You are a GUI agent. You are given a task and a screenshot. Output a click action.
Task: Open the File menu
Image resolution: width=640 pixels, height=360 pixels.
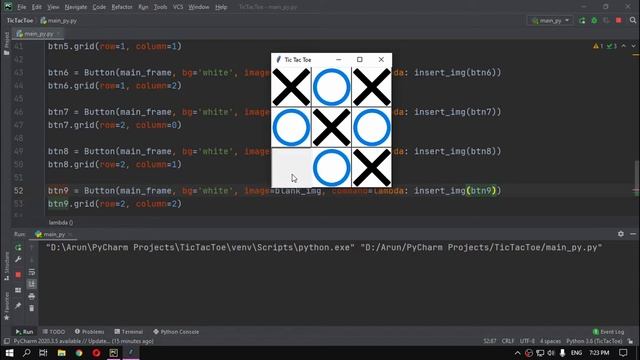pos(22,7)
